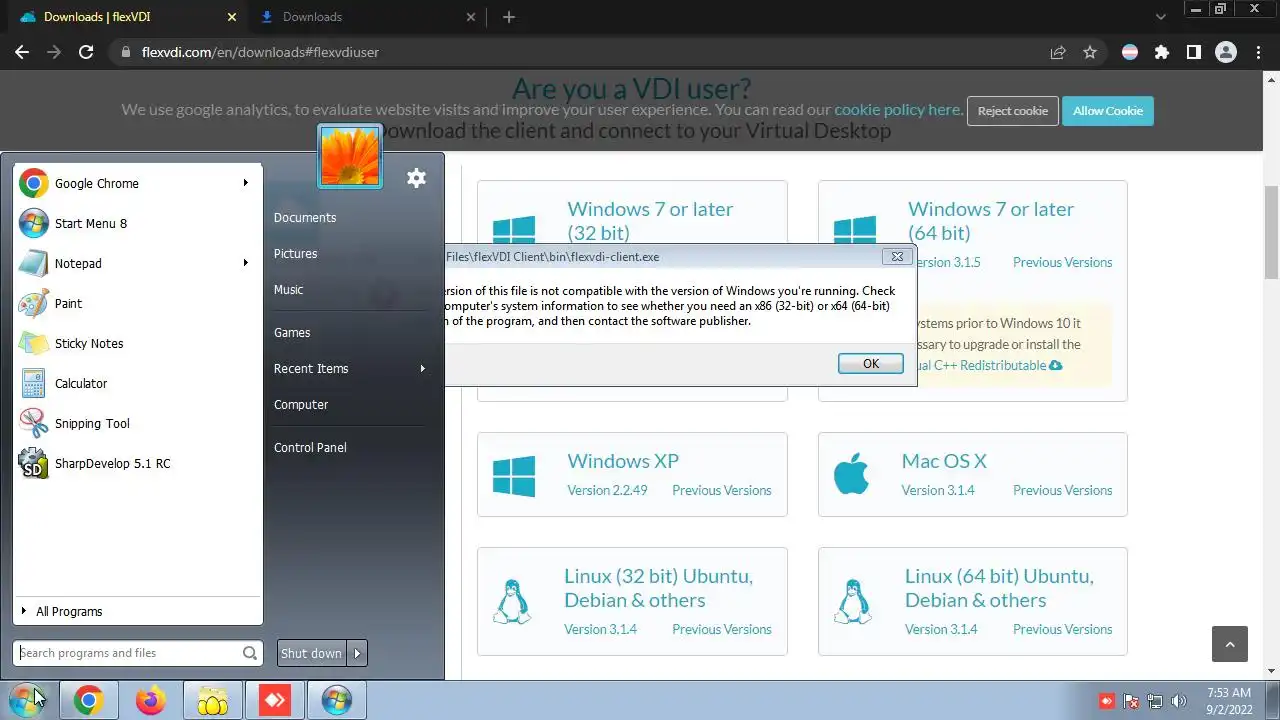Click the red tray icon

click(x=1107, y=701)
